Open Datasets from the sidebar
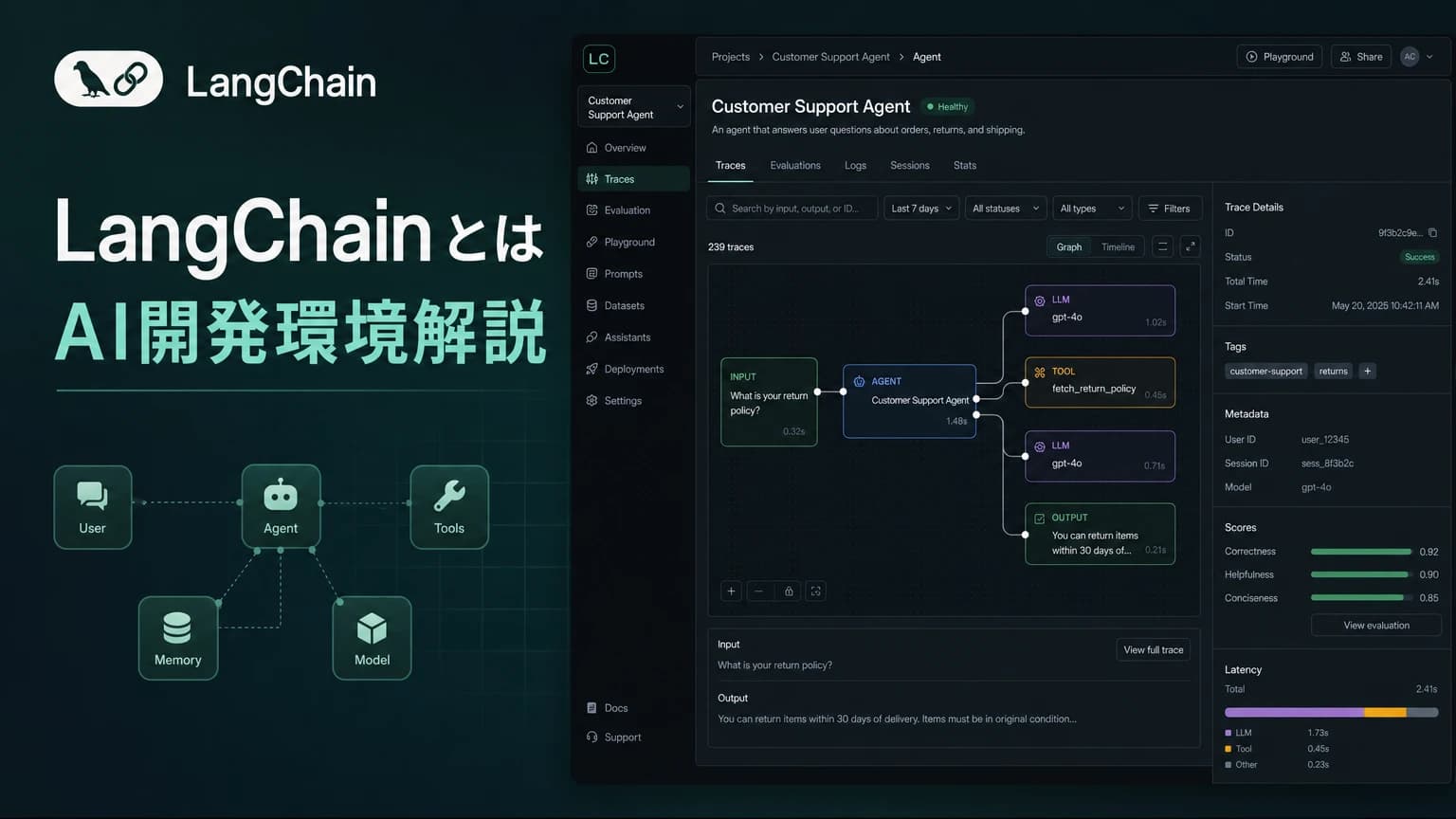The height and width of the screenshot is (819, 1456). click(x=633, y=306)
